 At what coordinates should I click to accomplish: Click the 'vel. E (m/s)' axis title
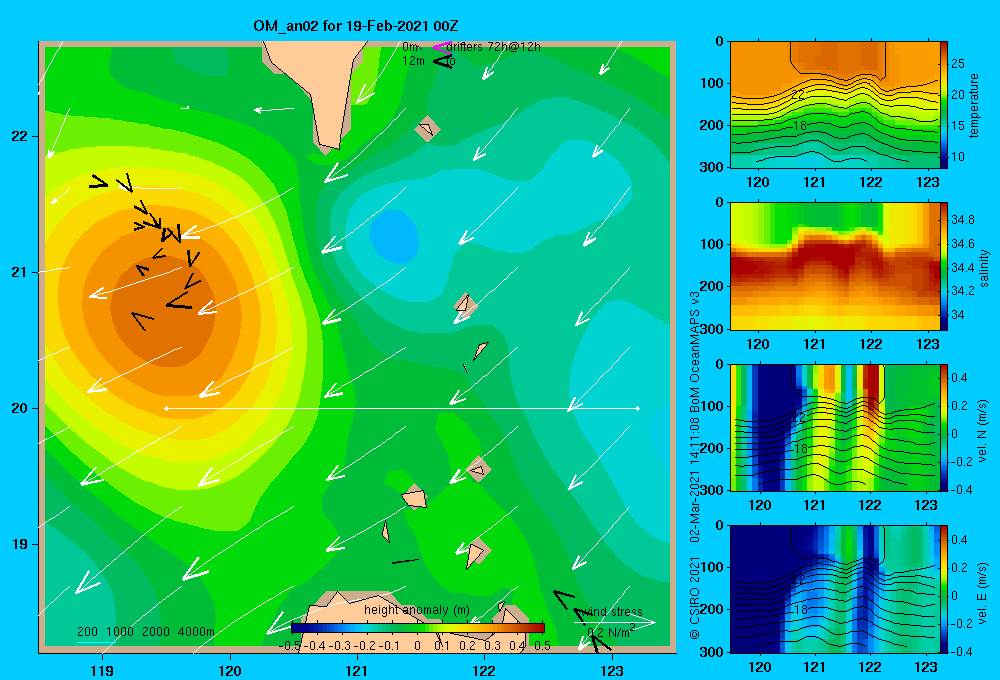click(x=983, y=591)
